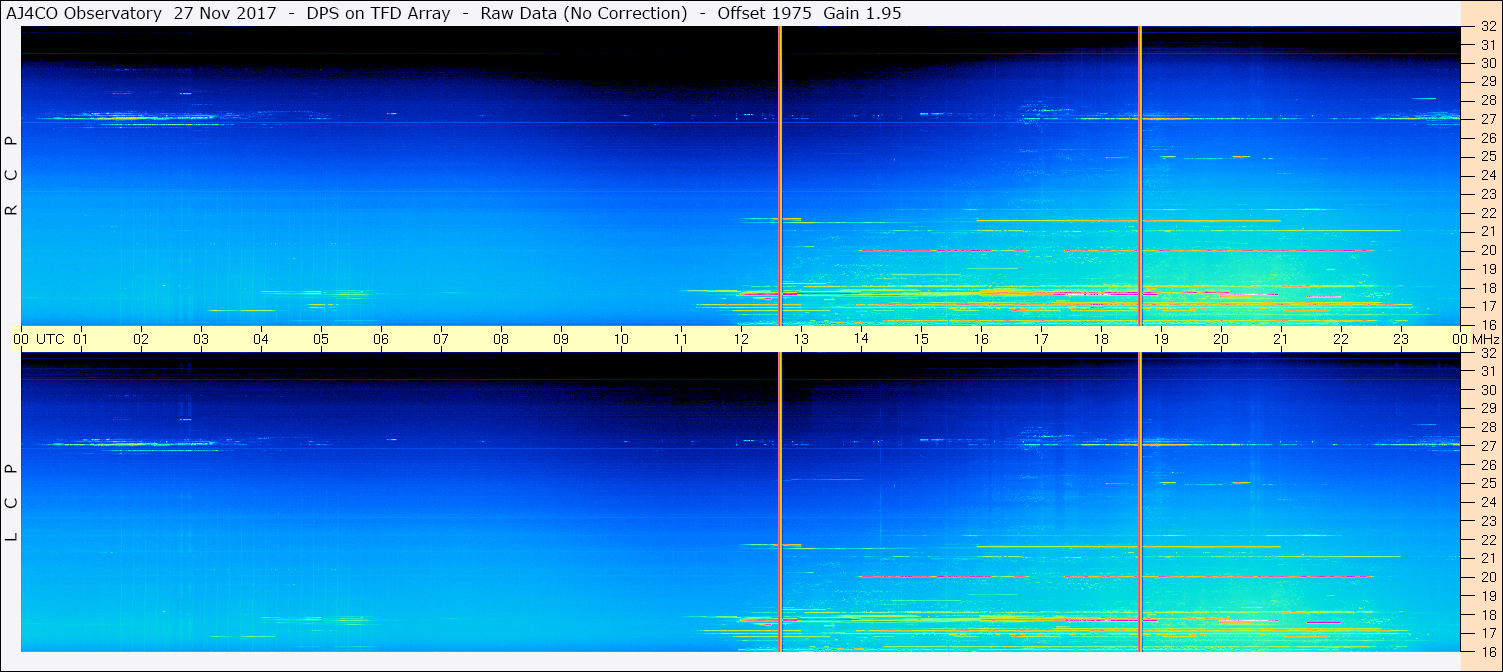The width and height of the screenshot is (1503, 672).
Task: Click the "00" hour label beside "UTC"
Action: point(21,339)
